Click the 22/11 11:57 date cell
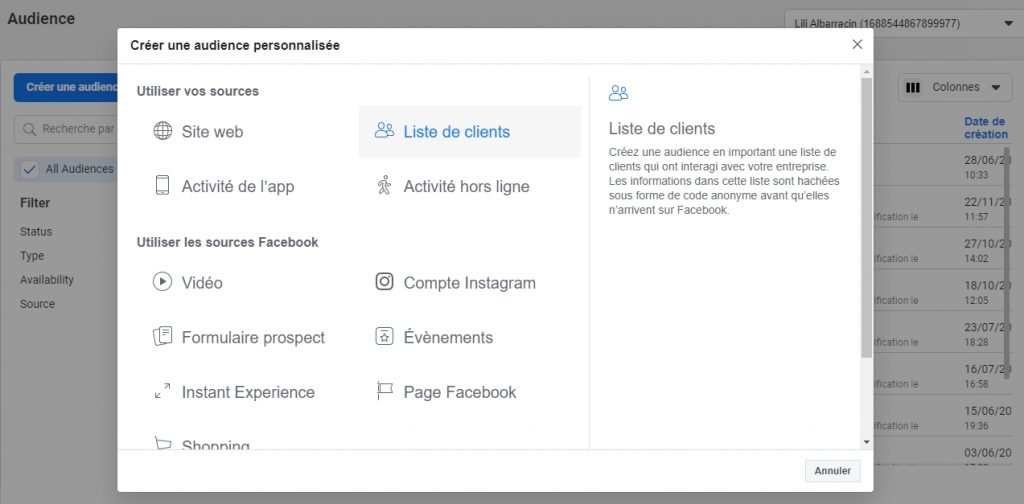 985,209
